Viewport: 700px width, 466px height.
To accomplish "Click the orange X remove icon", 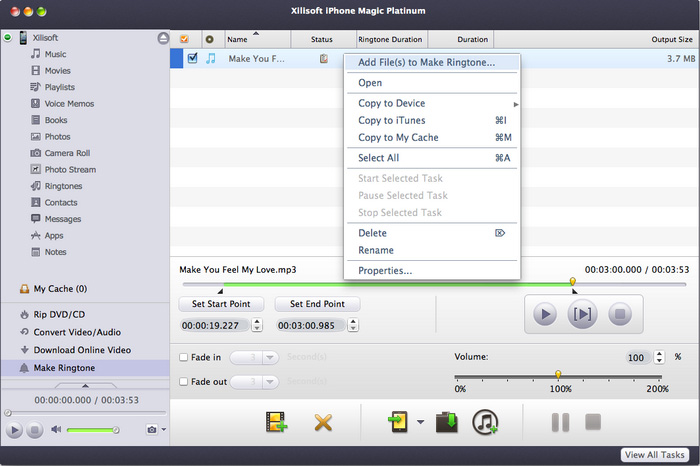I will pos(323,422).
